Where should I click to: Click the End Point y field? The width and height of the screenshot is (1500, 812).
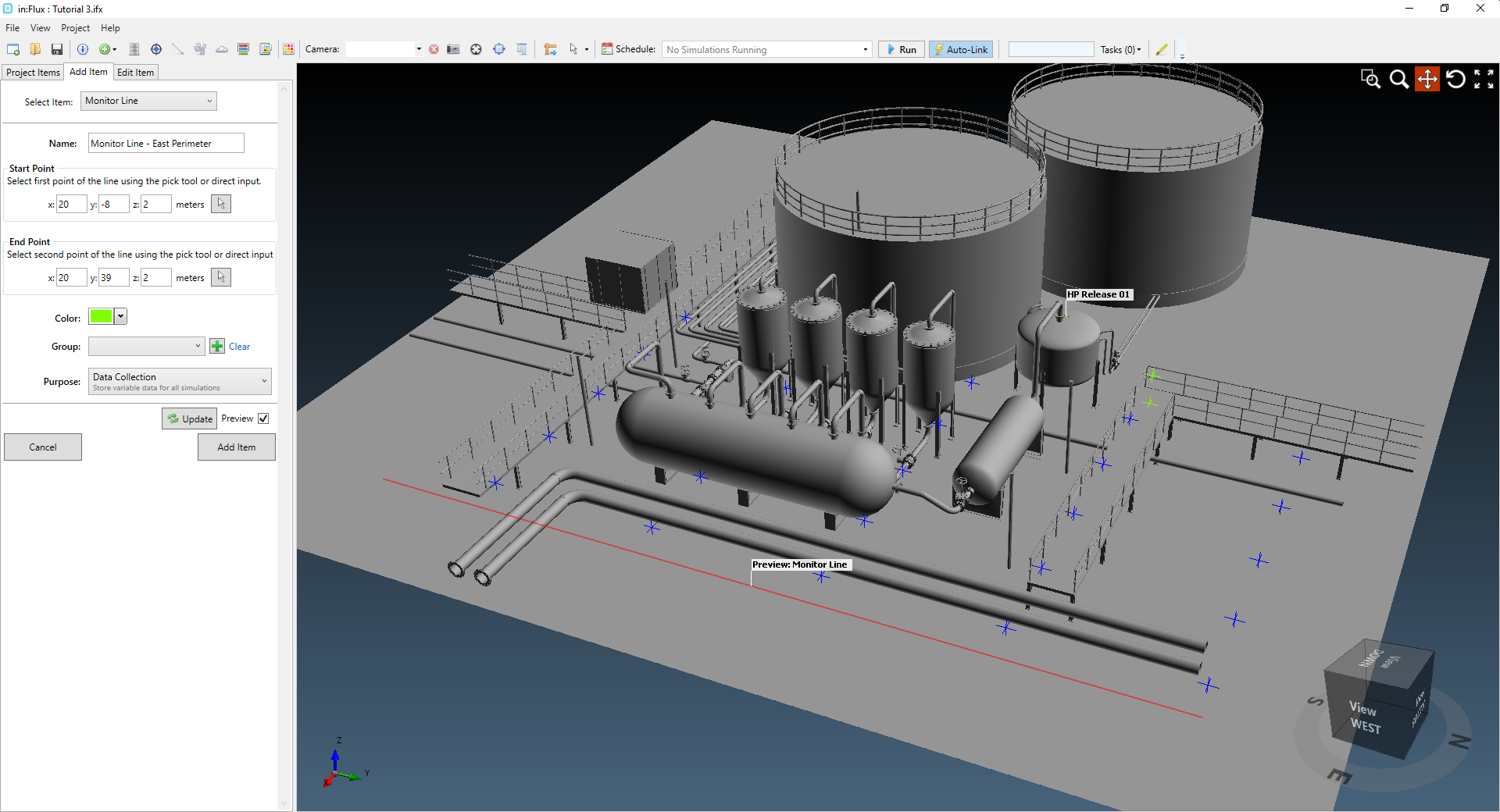tap(114, 278)
